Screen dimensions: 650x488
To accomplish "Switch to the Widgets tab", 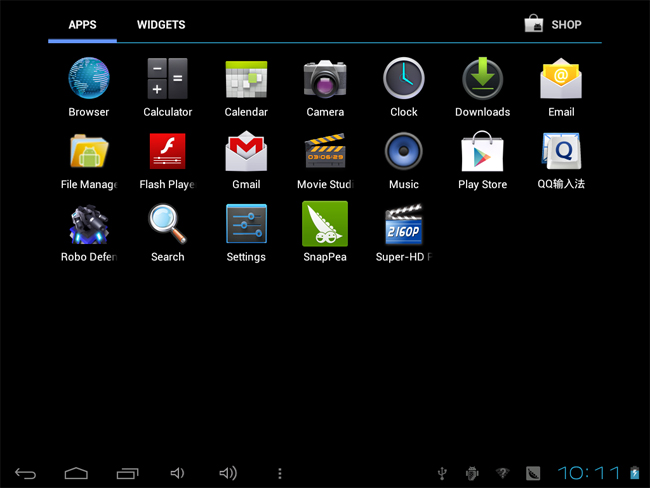I will pyautogui.click(x=161, y=25).
